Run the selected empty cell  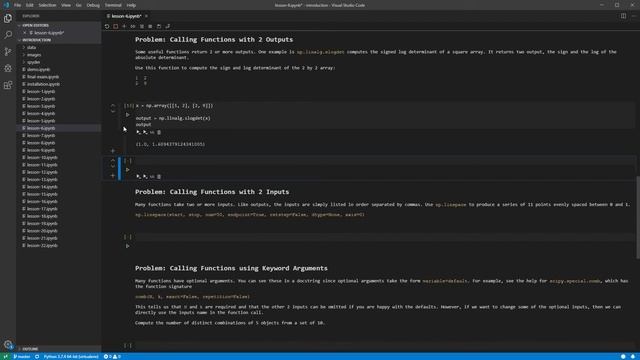(x=128, y=169)
